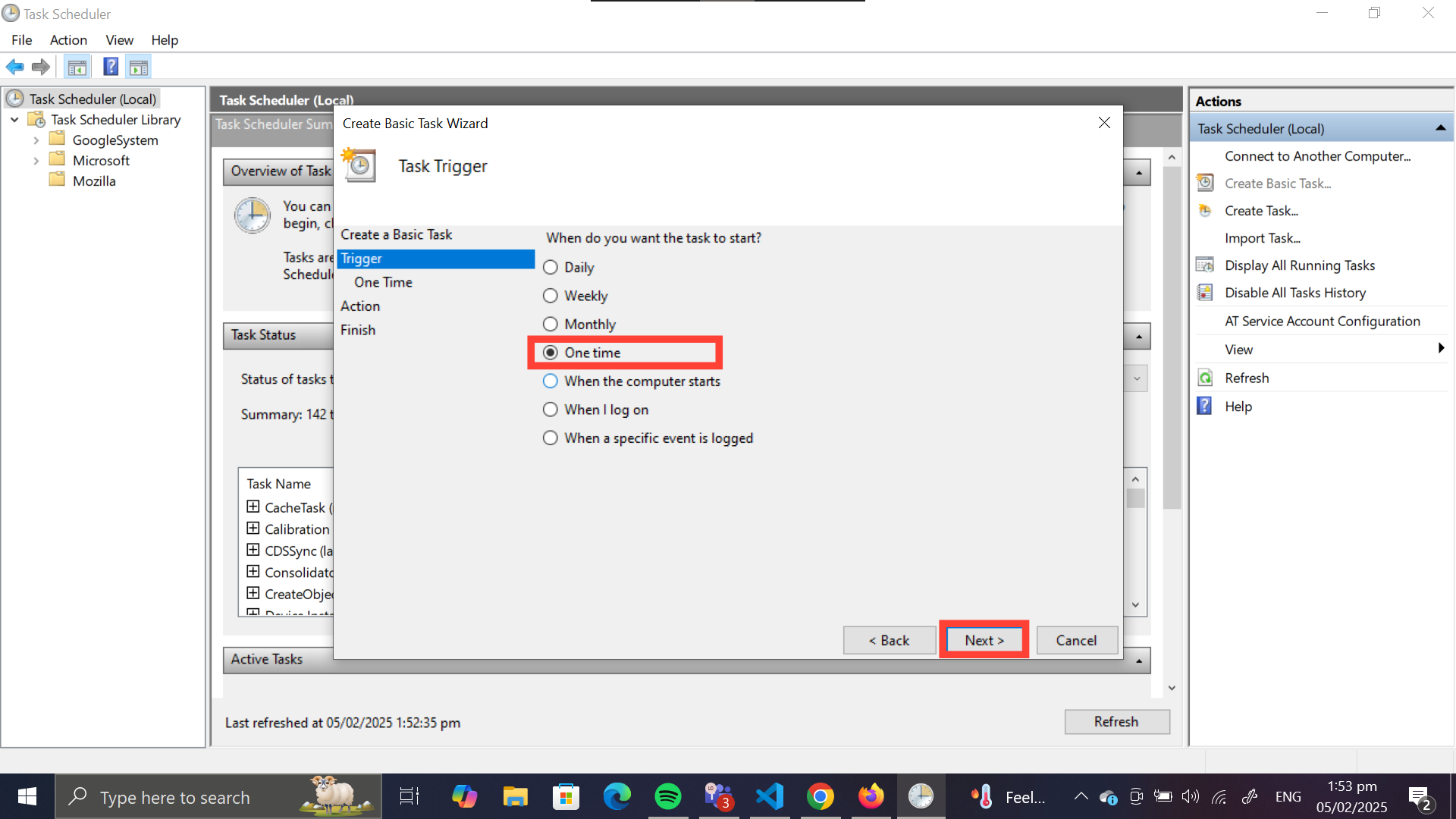This screenshot has width=1456, height=819.
Task: Click the Cancel button in wizard
Action: 1076,640
